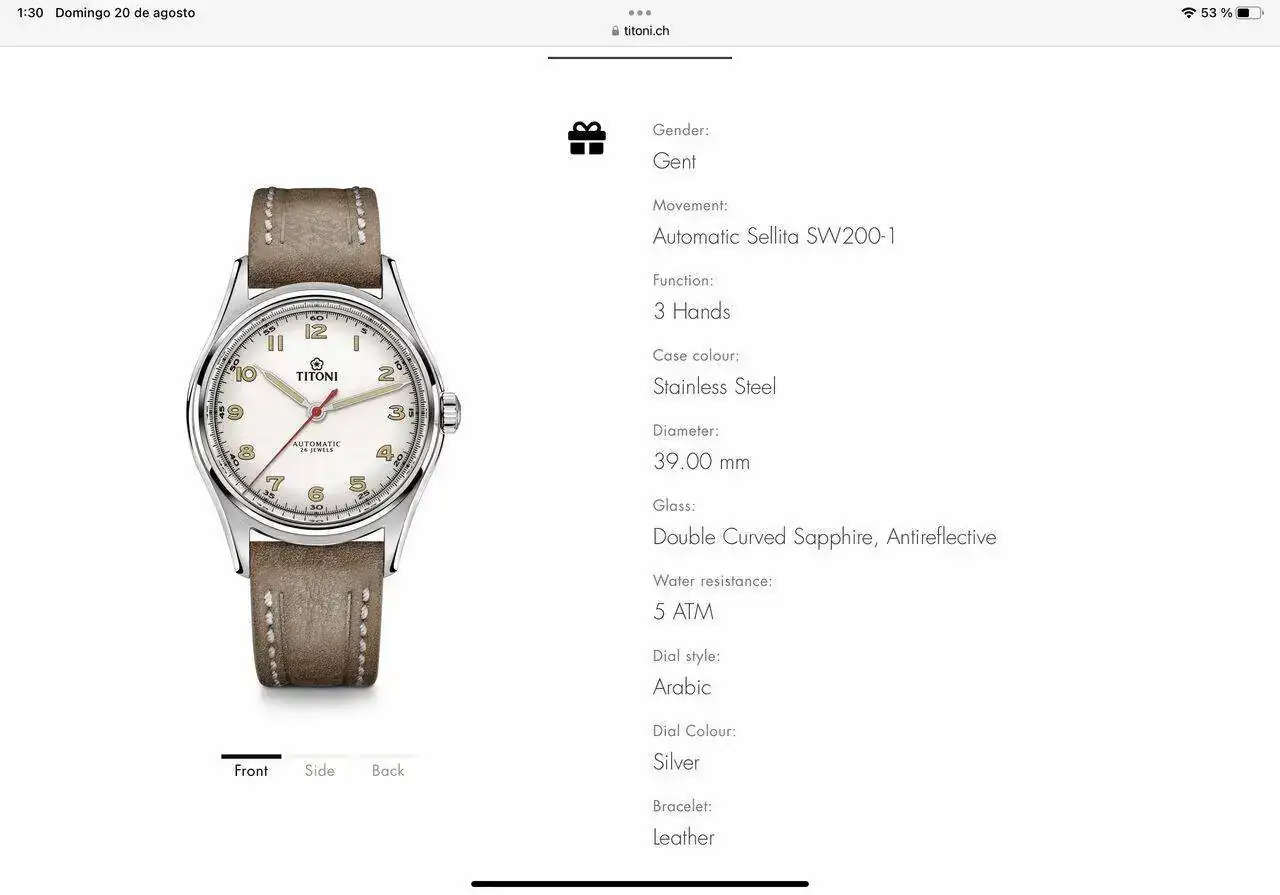
Task: Click the Silver dial colour value
Action: (x=676, y=762)
